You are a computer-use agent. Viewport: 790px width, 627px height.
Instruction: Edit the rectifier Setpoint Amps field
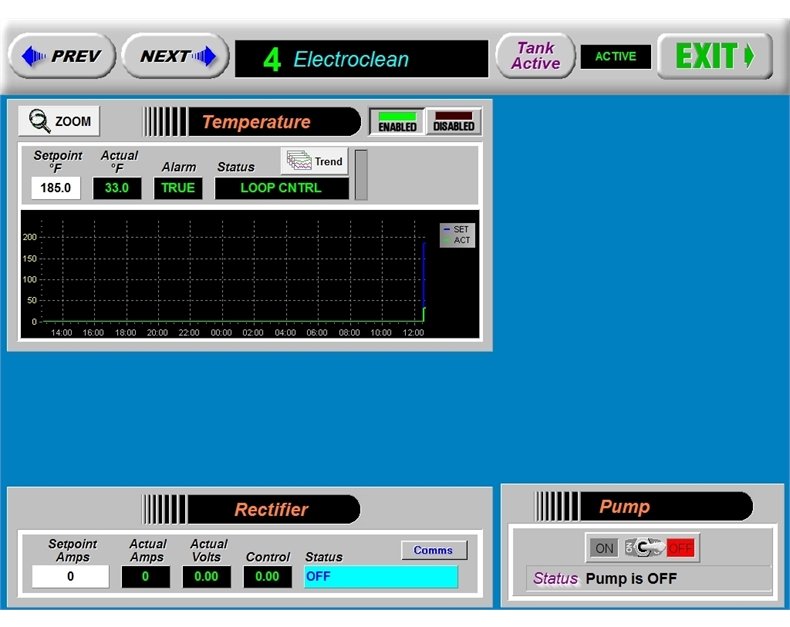click(70, 577)
